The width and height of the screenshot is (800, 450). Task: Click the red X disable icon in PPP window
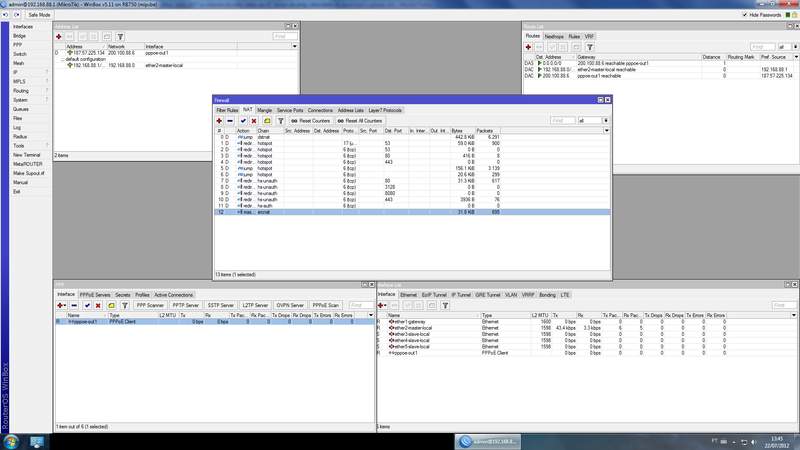[x=98, y=305]
